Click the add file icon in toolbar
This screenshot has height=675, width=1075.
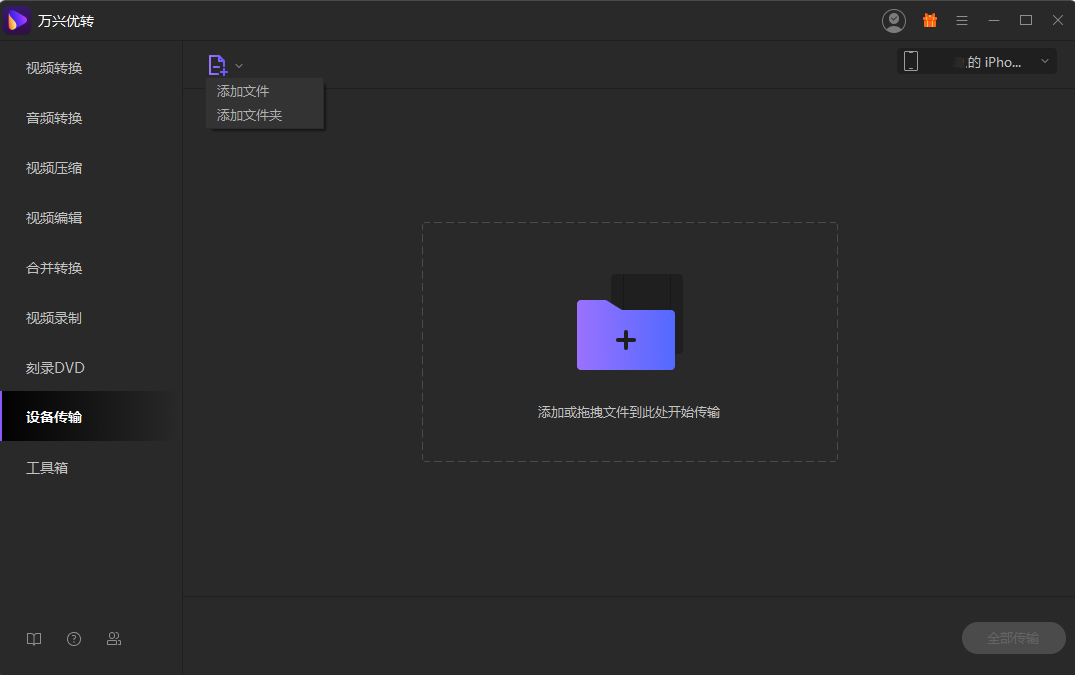(x=217, y=65)
